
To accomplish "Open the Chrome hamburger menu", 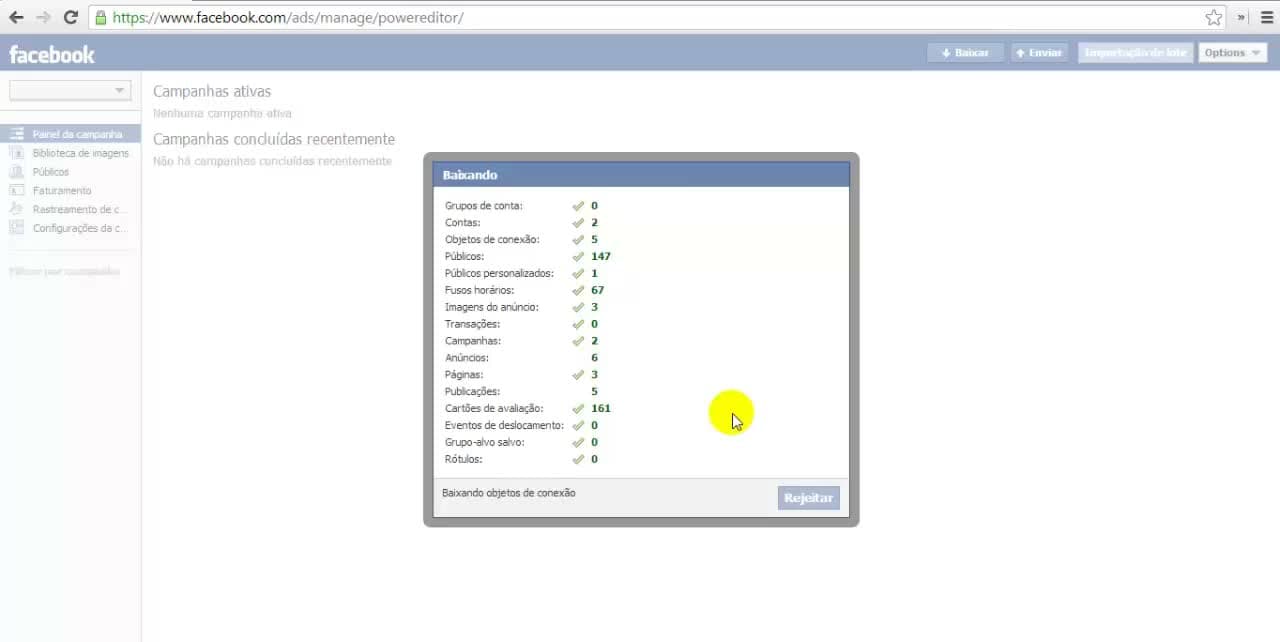I will 1265,17.
